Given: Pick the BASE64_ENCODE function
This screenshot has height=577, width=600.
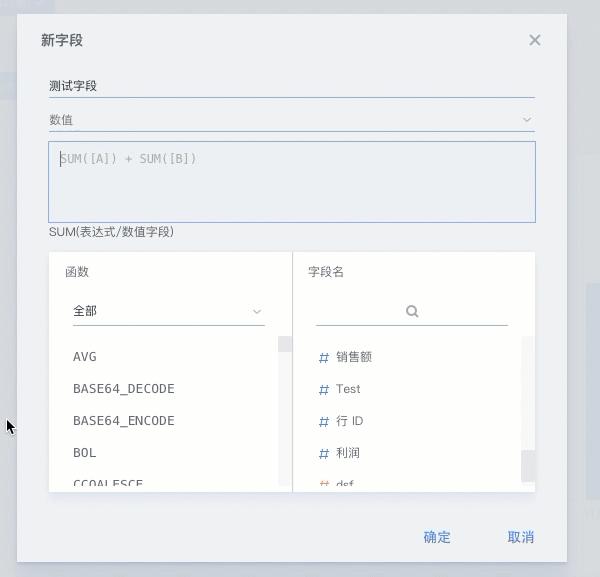Looking at the screenshot, I should 124,421.
